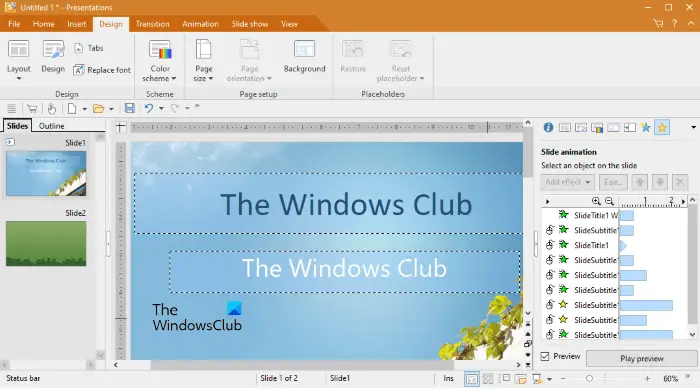This screenshot has width=700, height=390.
Task: Expand the quick toolbar overflow chevron
Action: click(197, 106)
